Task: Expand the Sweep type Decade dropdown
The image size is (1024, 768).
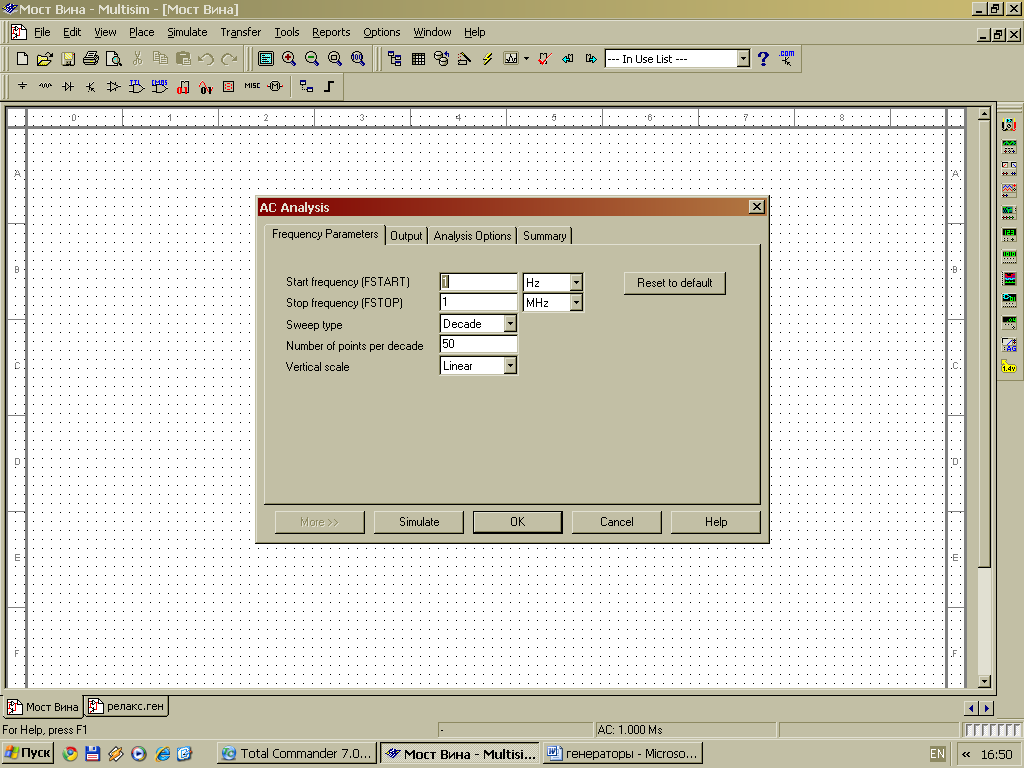Action: [510, 324]
